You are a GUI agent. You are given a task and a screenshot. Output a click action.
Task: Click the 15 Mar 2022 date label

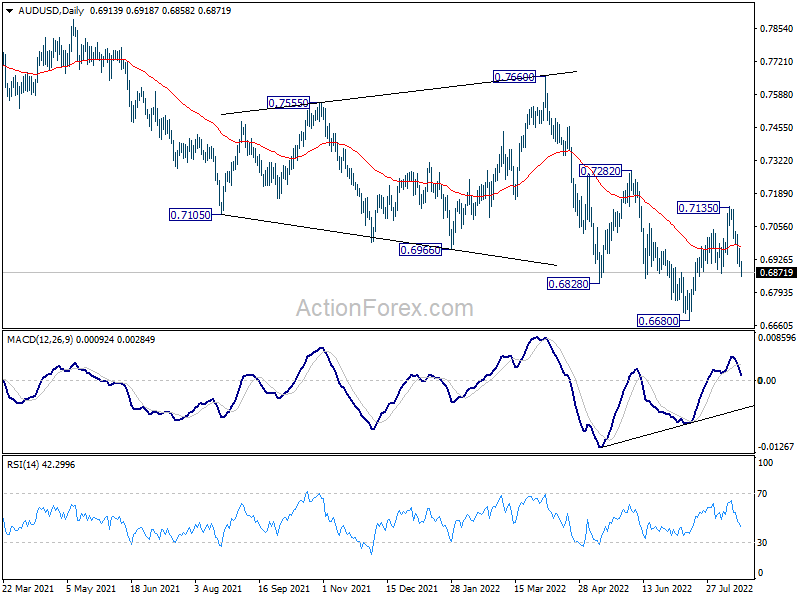(x=540, y=589)
